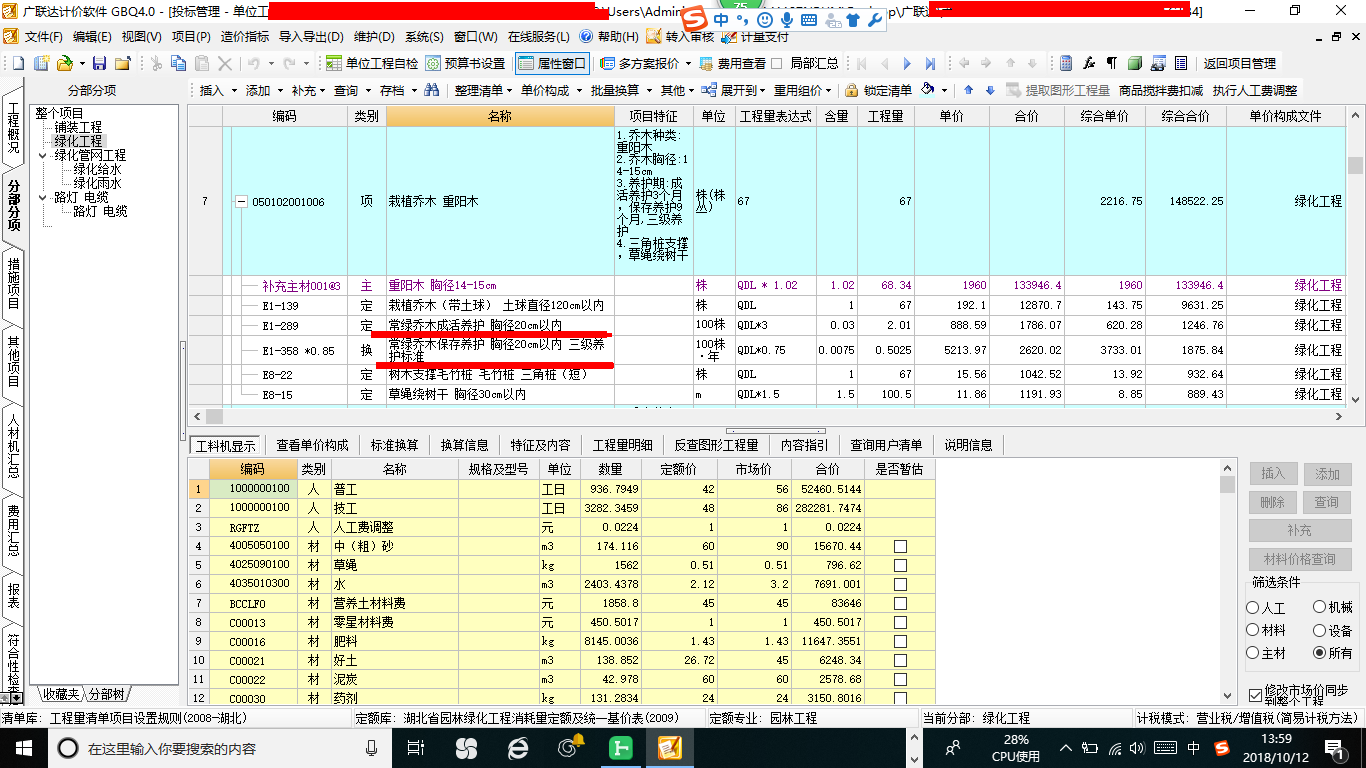Select the 材料 filter radio button
The width and height of the screenshot is (1366, 768).
click(x=1253, y=630)
